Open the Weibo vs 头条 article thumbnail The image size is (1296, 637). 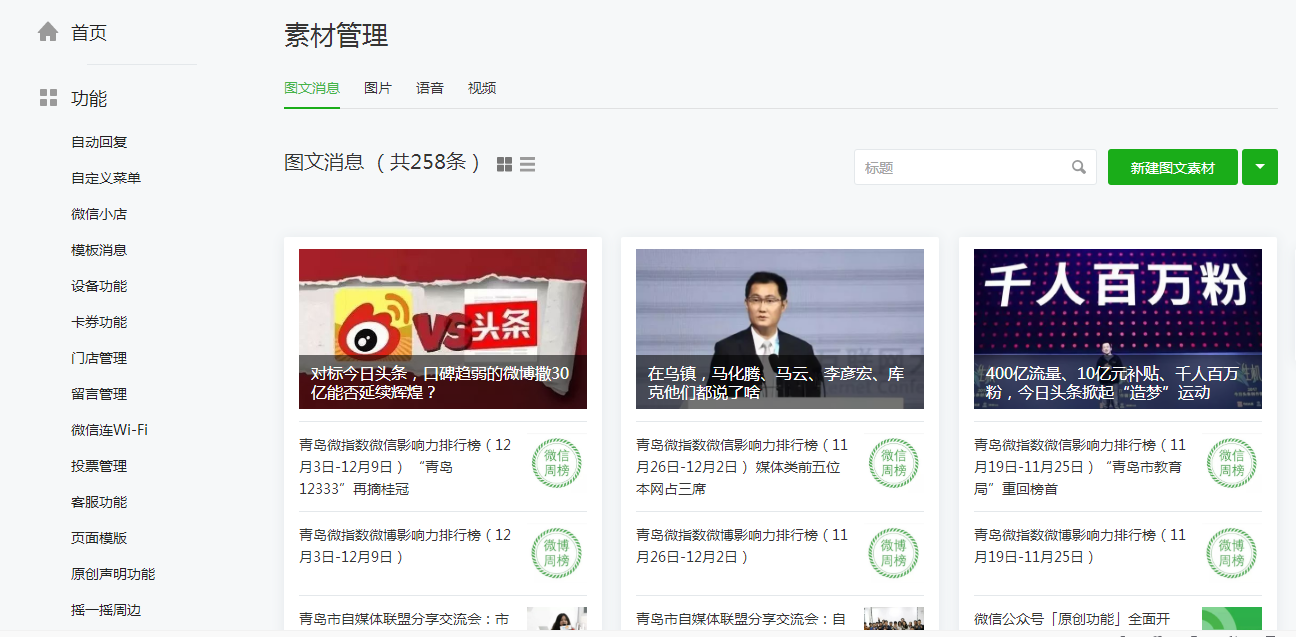[x=442, y=328]
